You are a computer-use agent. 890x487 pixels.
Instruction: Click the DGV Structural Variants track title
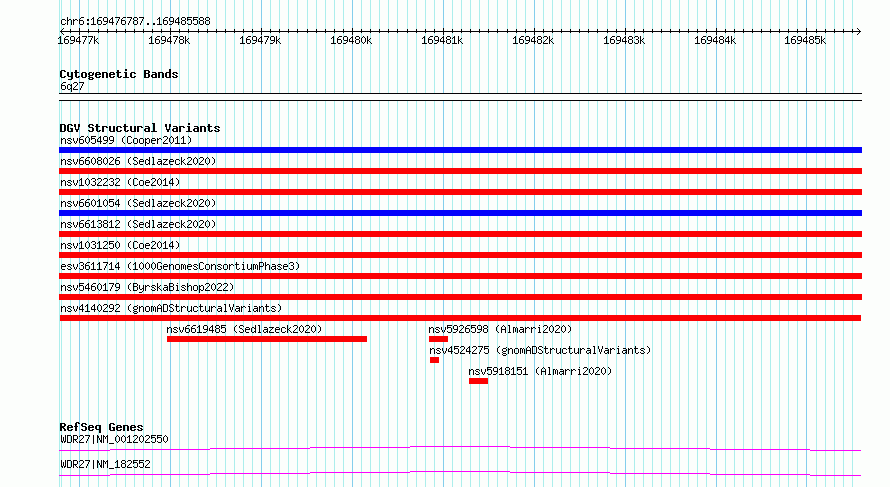140,128
